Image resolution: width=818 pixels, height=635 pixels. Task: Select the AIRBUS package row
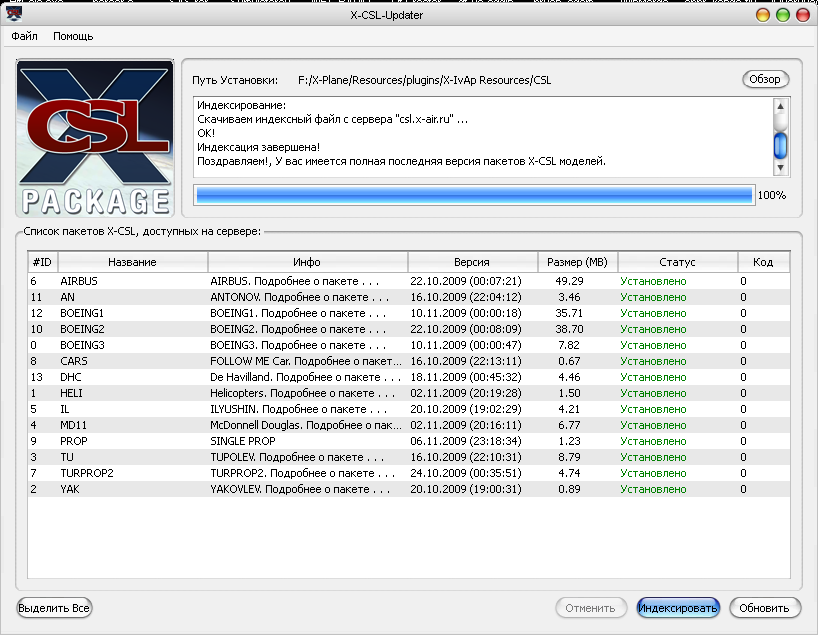pyautogui.click(x=408, y=281)
